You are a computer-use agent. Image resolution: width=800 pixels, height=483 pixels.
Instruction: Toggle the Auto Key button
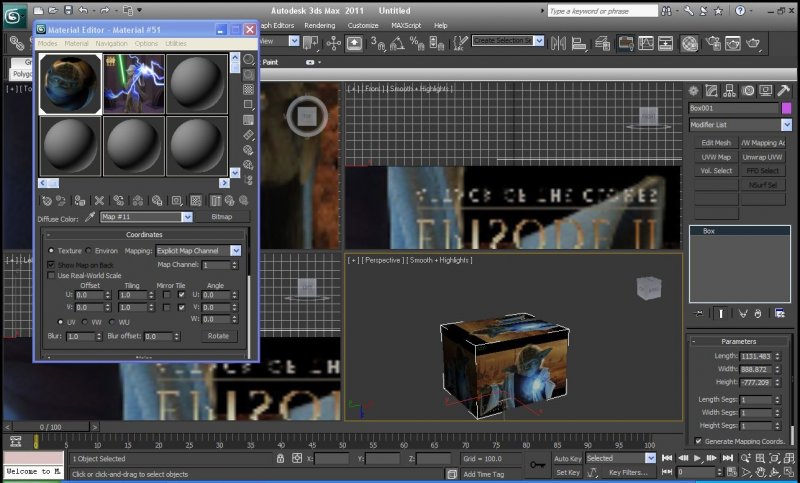coord(567,458)
